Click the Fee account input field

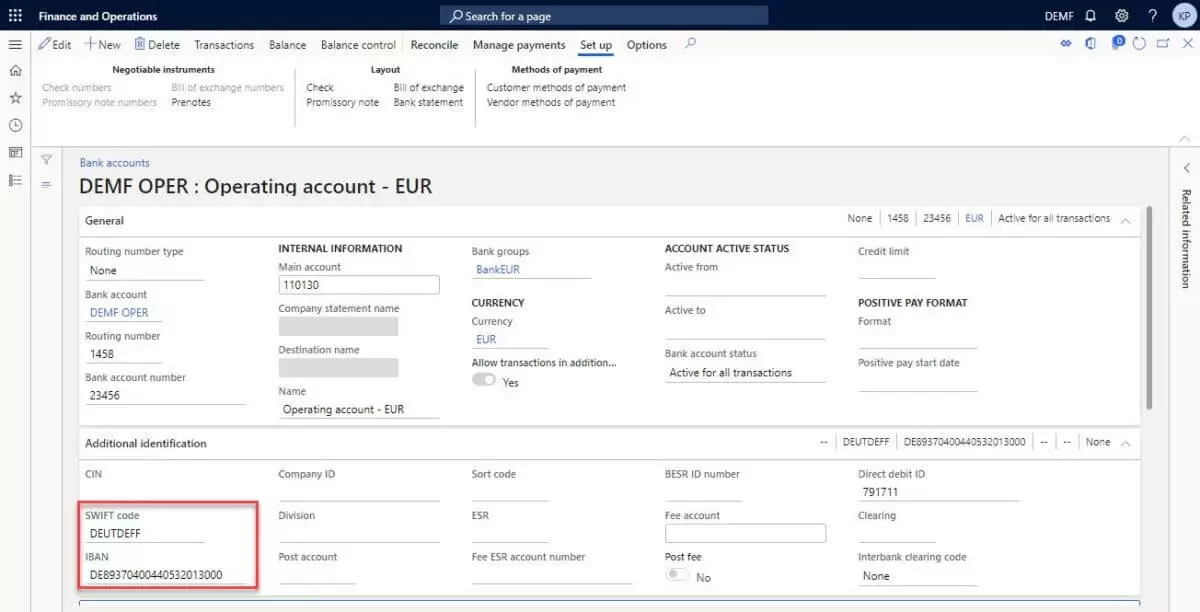pyautogui.click(x=744, y=533)
